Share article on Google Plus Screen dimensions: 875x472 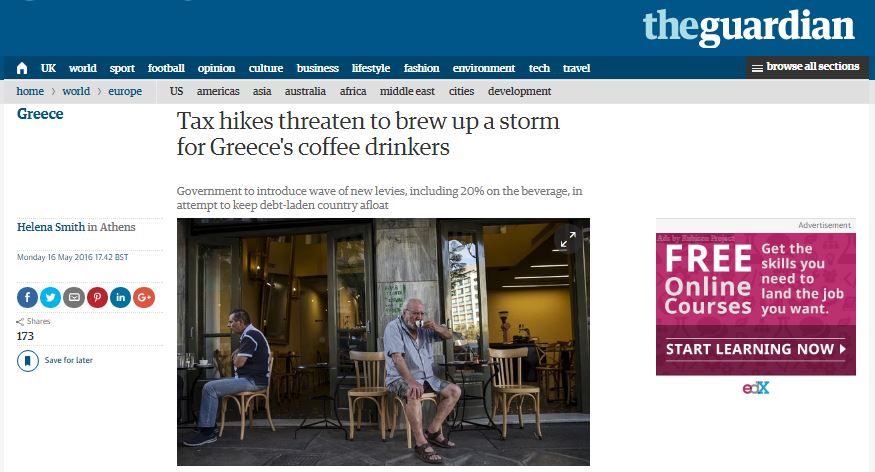point(144,297)
